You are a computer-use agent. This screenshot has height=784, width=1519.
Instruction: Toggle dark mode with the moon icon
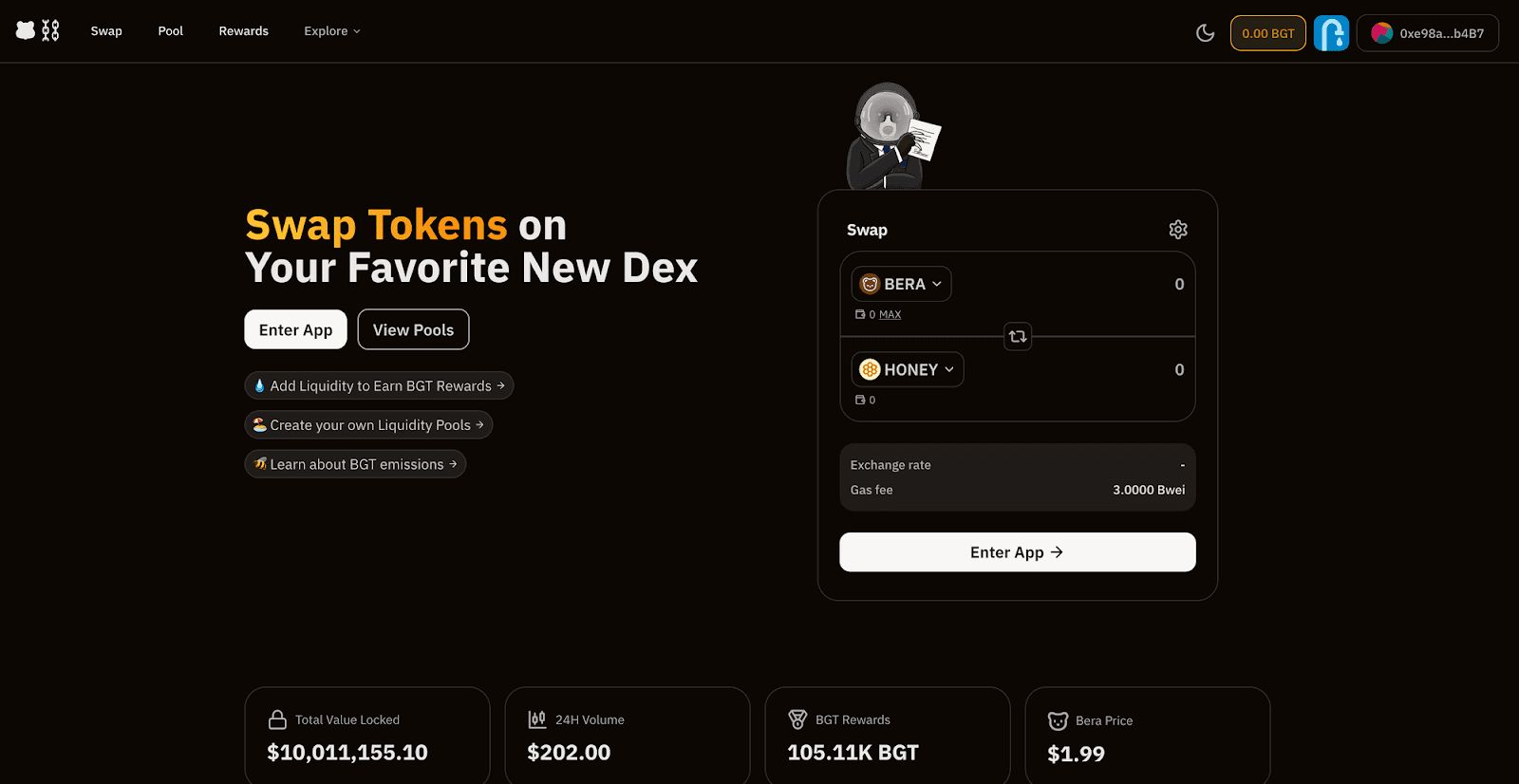1205,33
